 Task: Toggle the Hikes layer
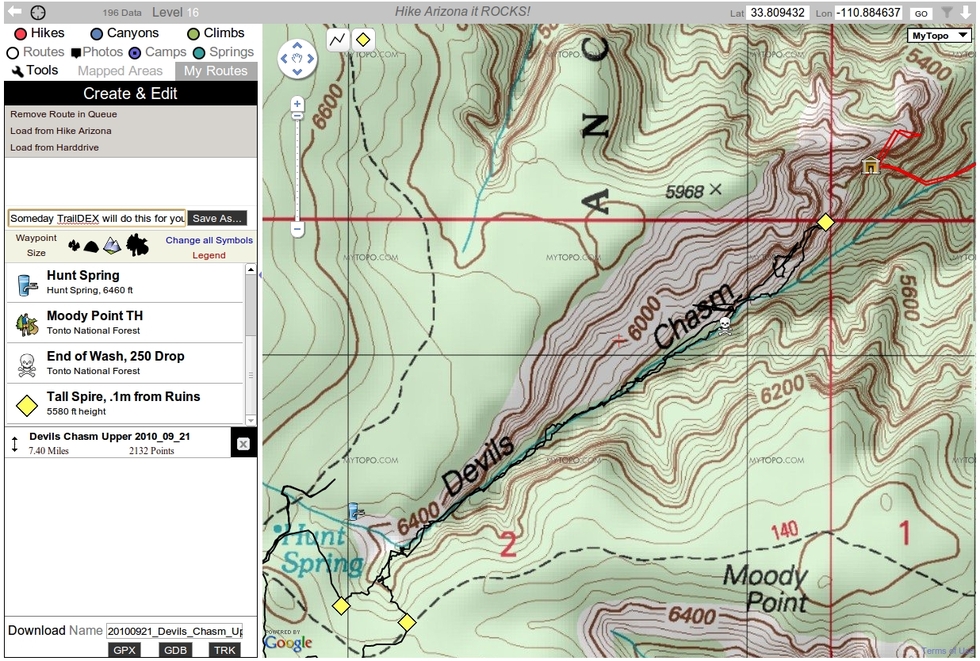pyautogui.click(x=39, y=33)
